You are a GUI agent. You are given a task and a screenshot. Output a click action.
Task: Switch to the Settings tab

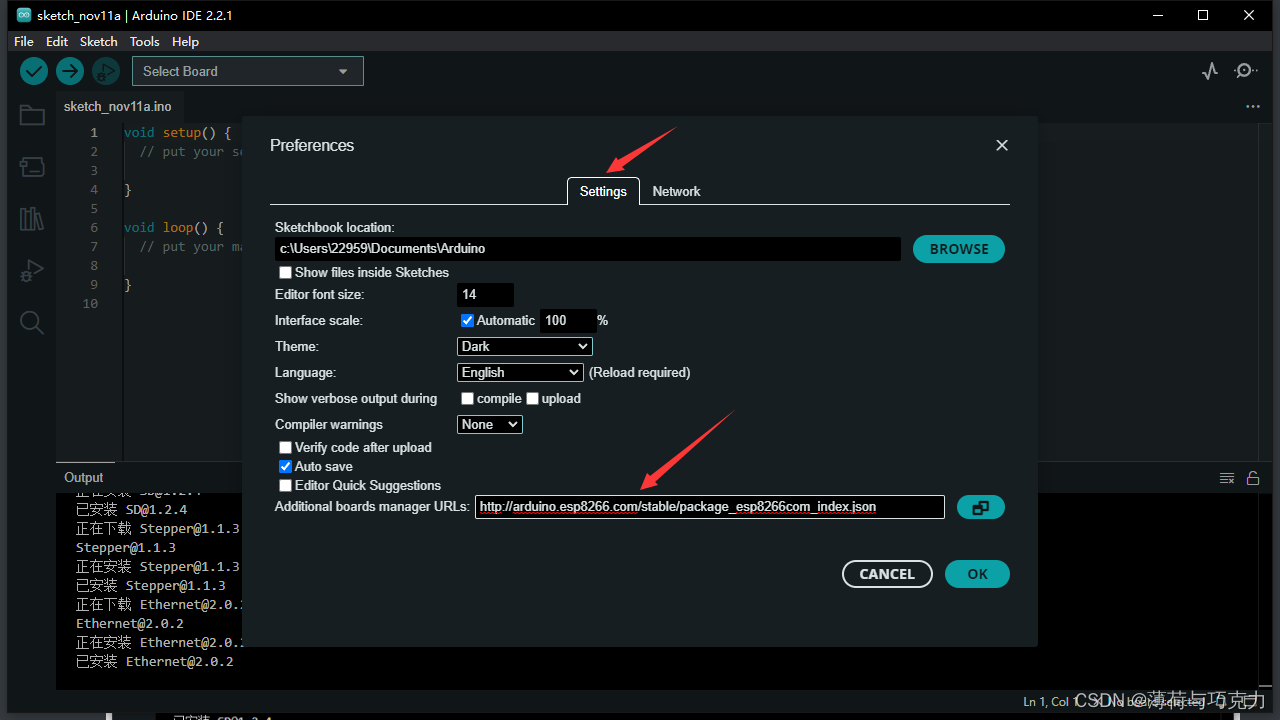[603, 191]
